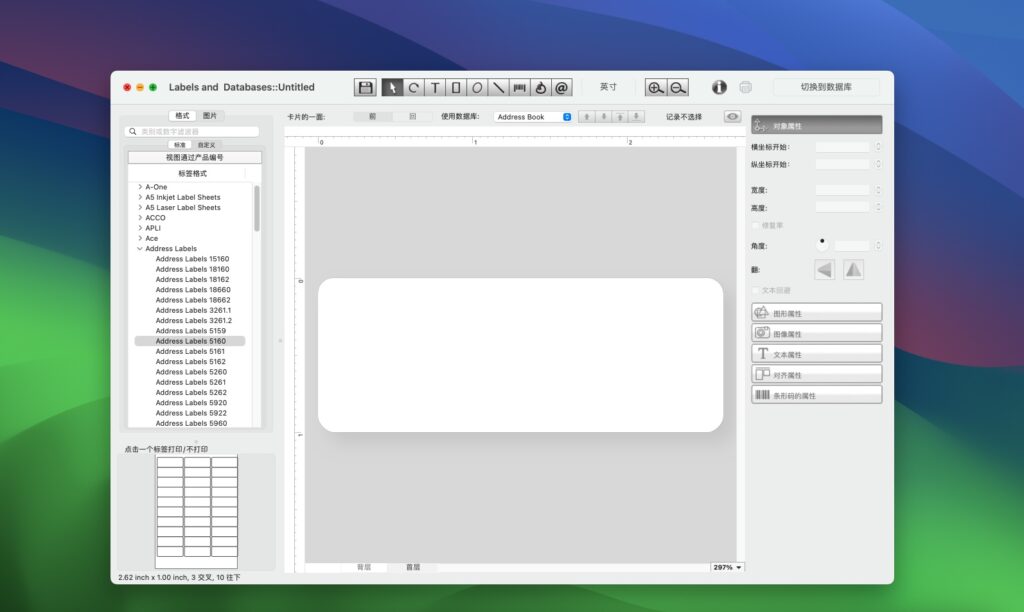Click the @ contact field tool
Image resolution: width=1024 pixels, height=612 pixels.
click(562, 88)
